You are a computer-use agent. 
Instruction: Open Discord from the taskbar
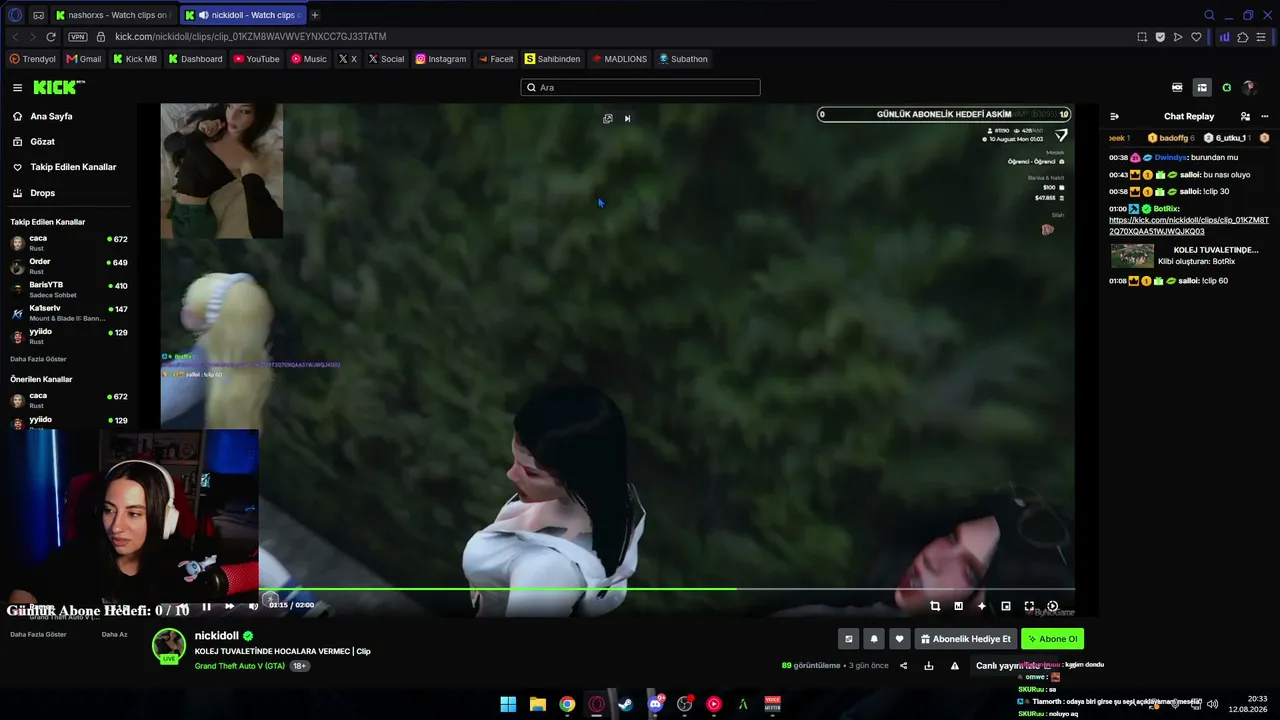[656, 704]
